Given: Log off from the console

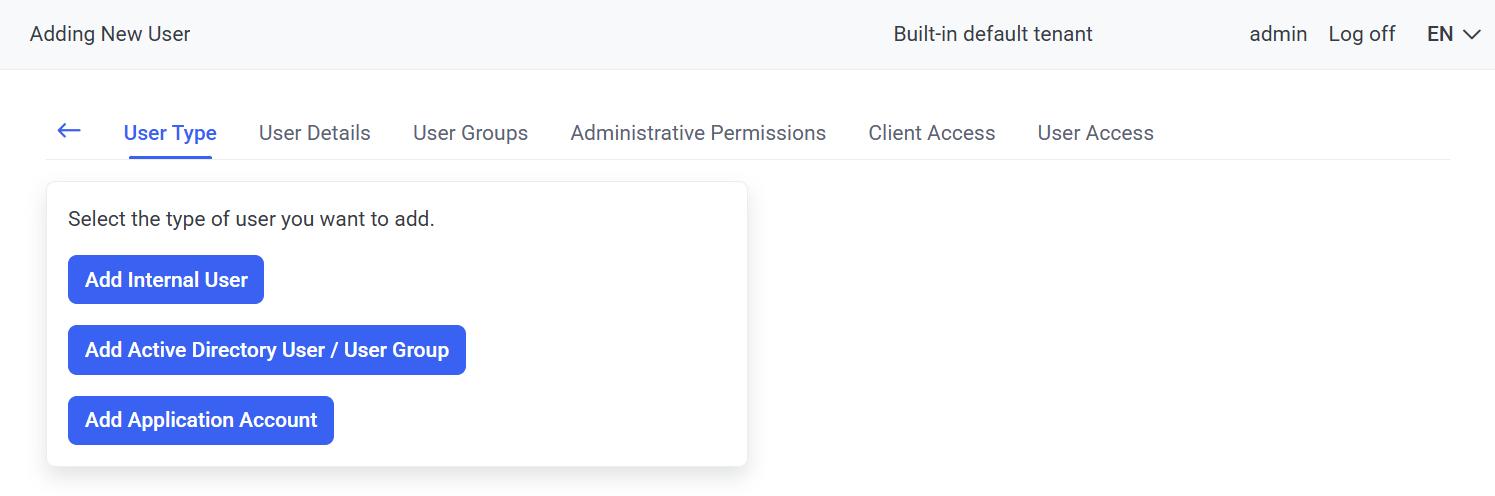Looking at the screenshot, I should (1361, 34).
